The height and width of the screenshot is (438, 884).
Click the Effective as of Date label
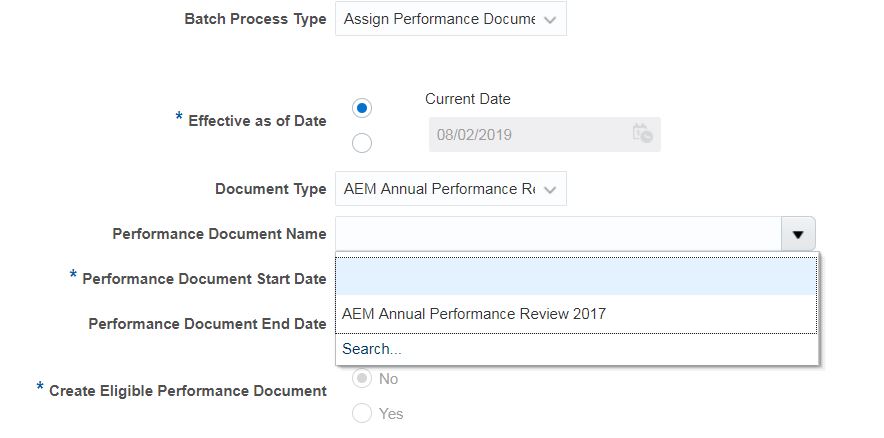click(257, 121)
